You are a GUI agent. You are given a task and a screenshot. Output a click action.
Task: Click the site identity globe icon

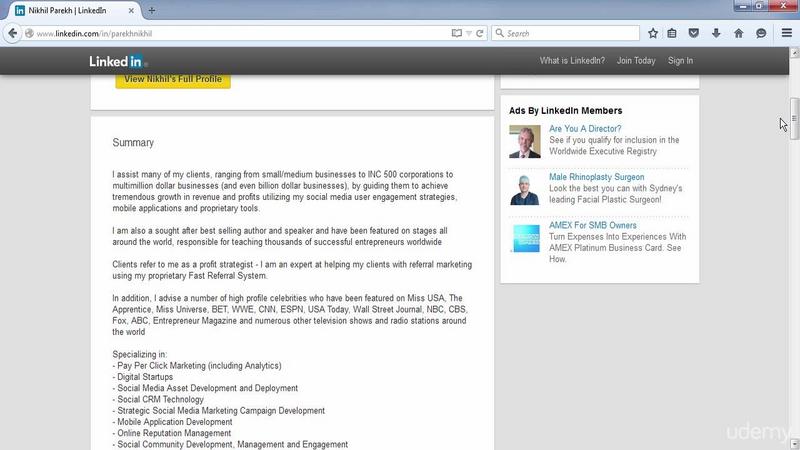pyautogui.click(x=30, y=33)
